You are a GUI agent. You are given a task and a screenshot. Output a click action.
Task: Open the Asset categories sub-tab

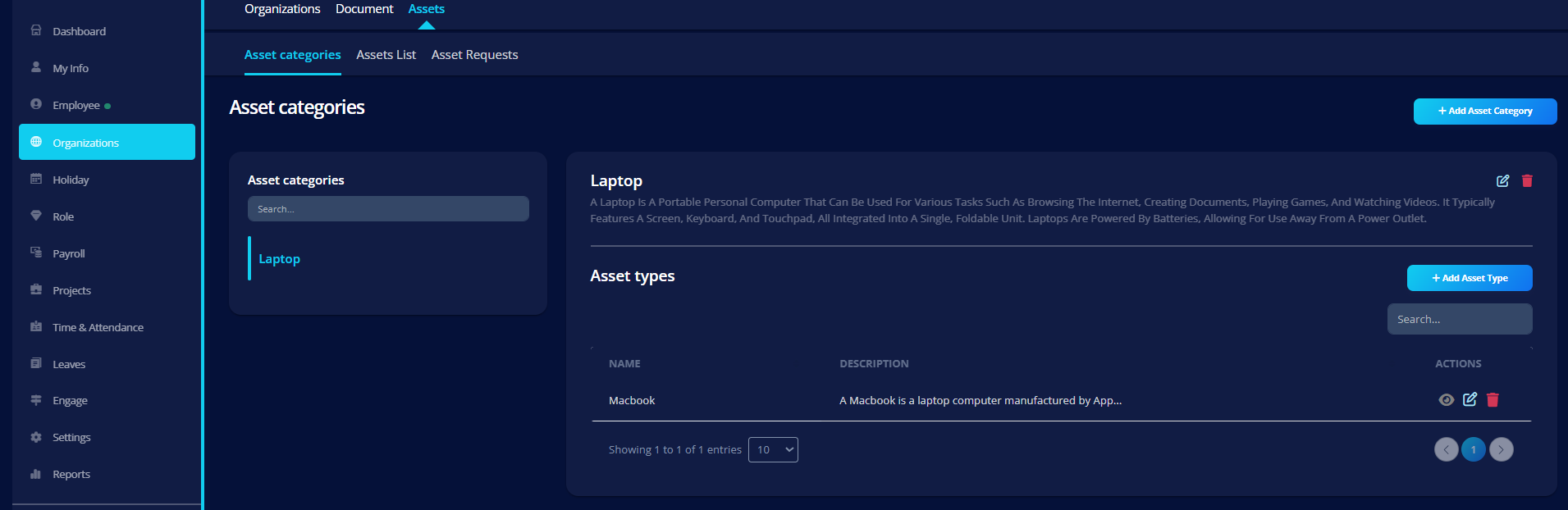pyautogui.click(x=293, y=55)
